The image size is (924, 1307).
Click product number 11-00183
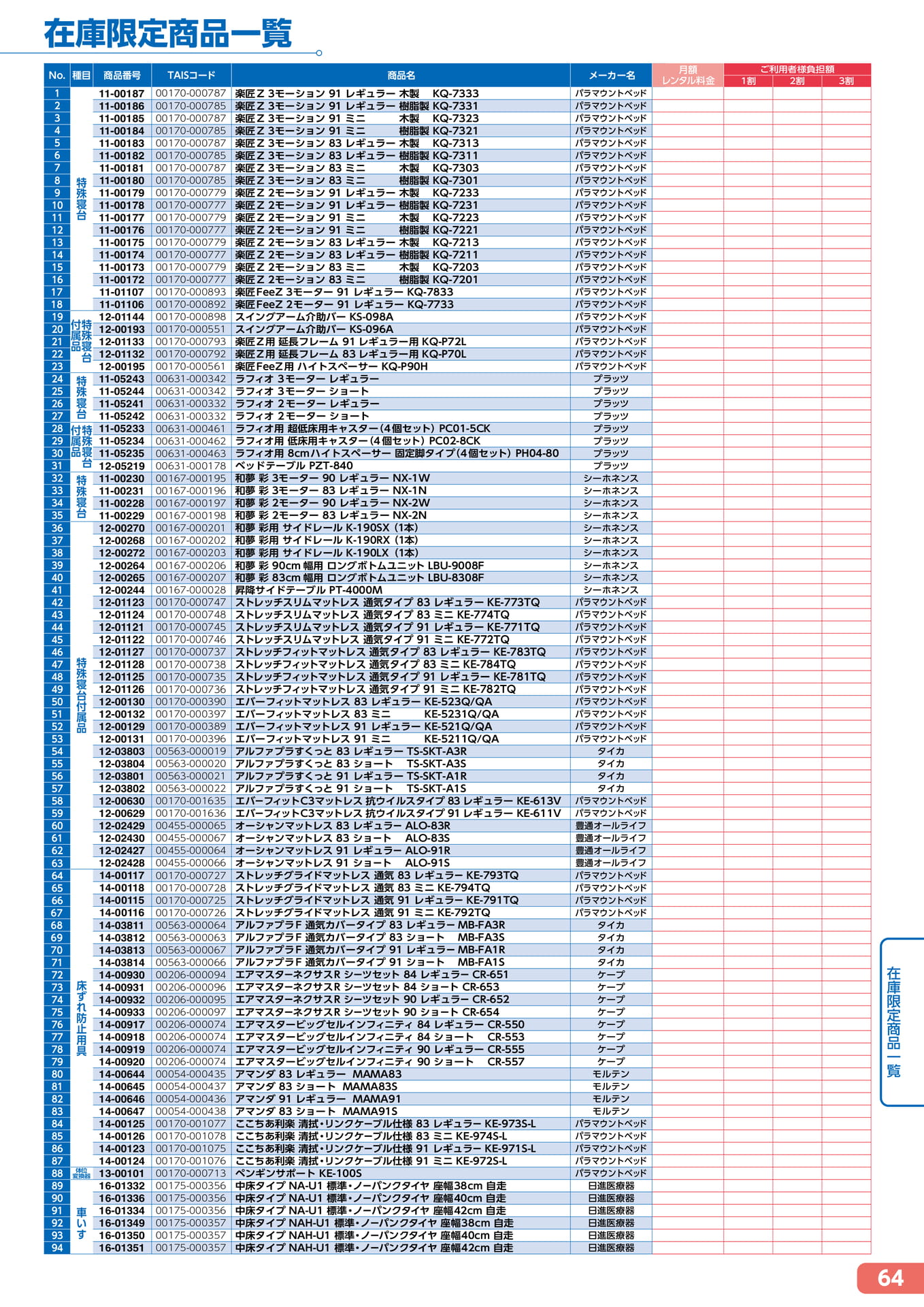(x=122, y=143)
